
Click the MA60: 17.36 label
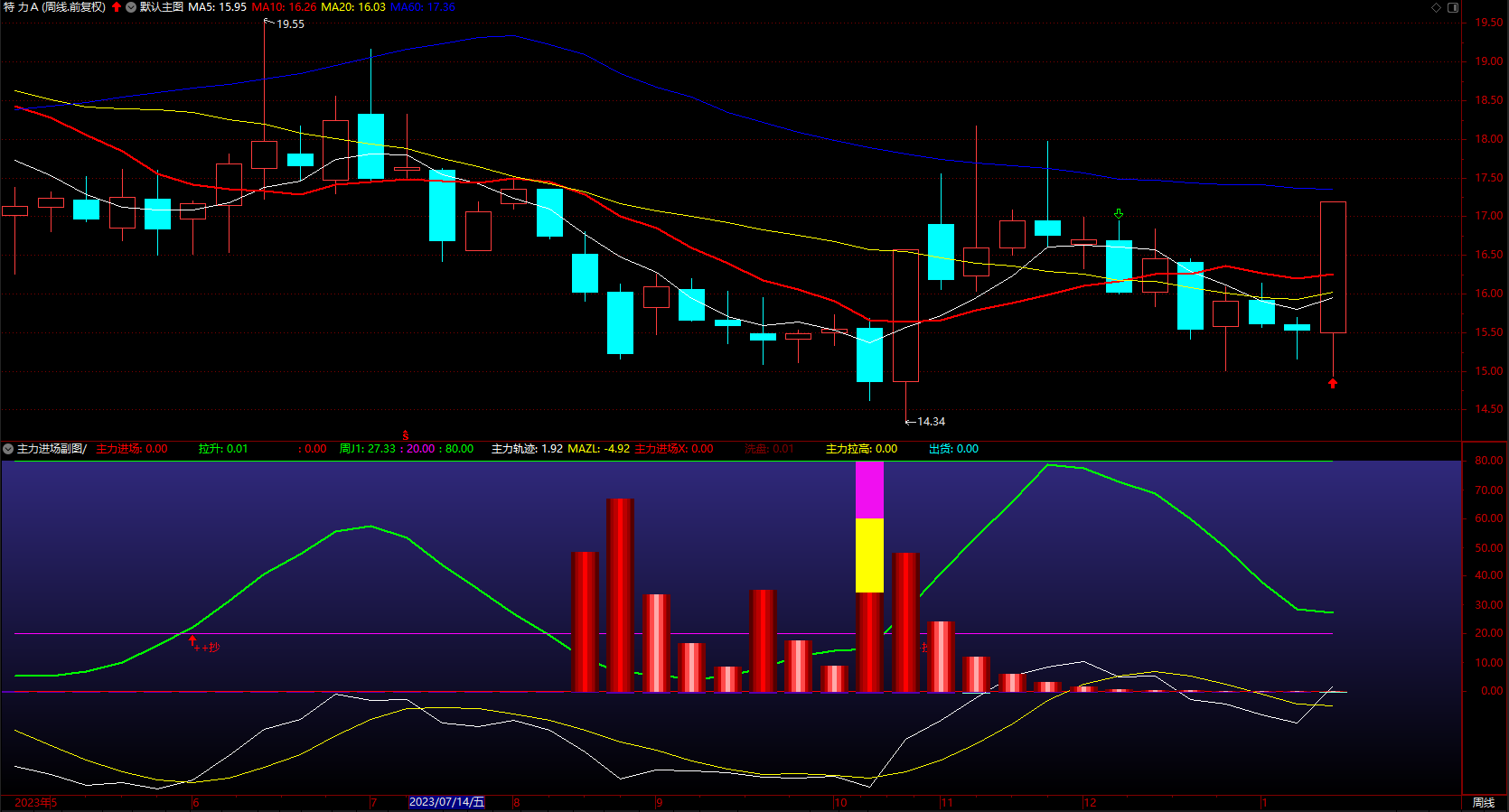[x=423, y=7]
